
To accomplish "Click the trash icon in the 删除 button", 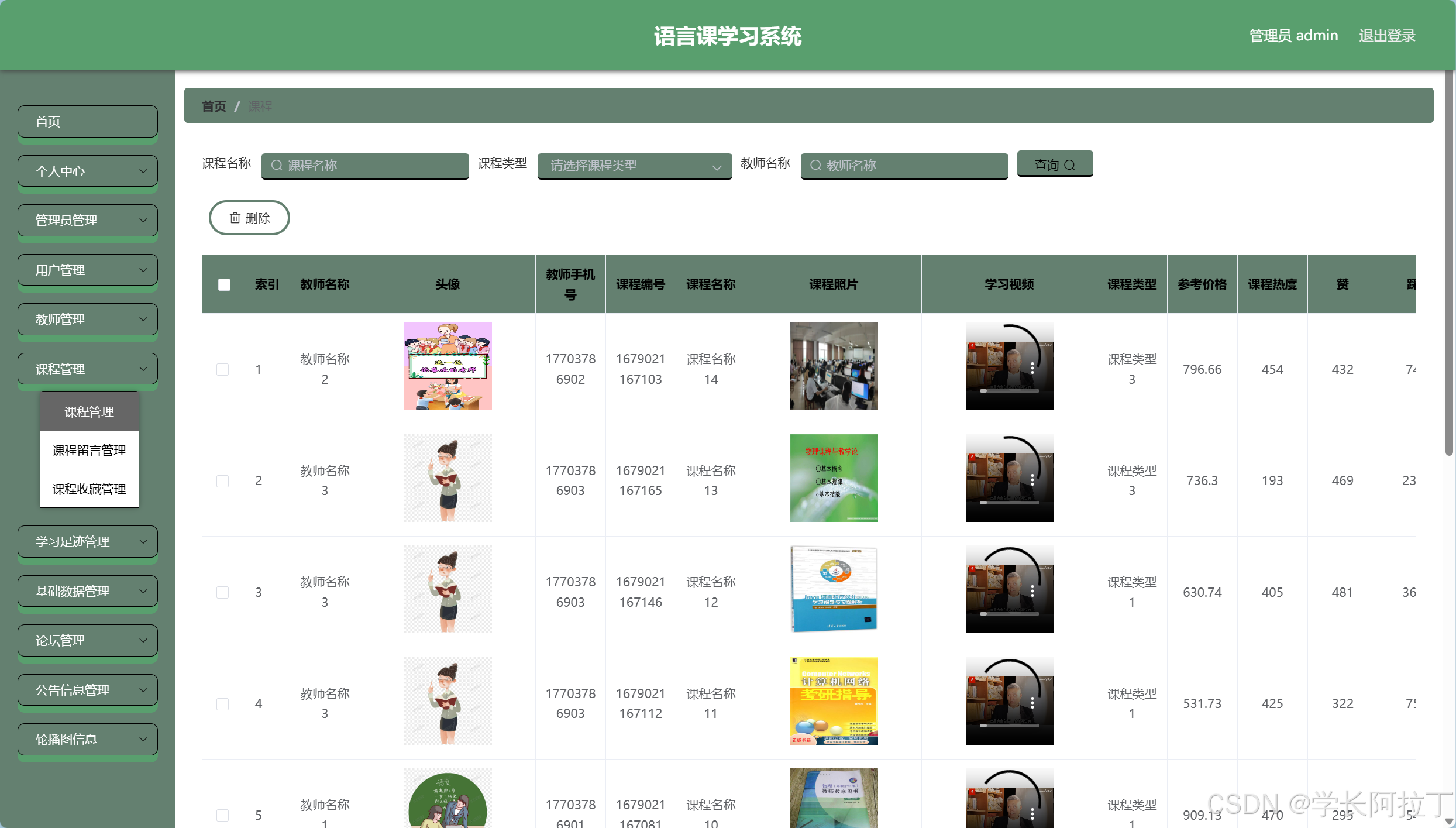I will click(235, 218).
